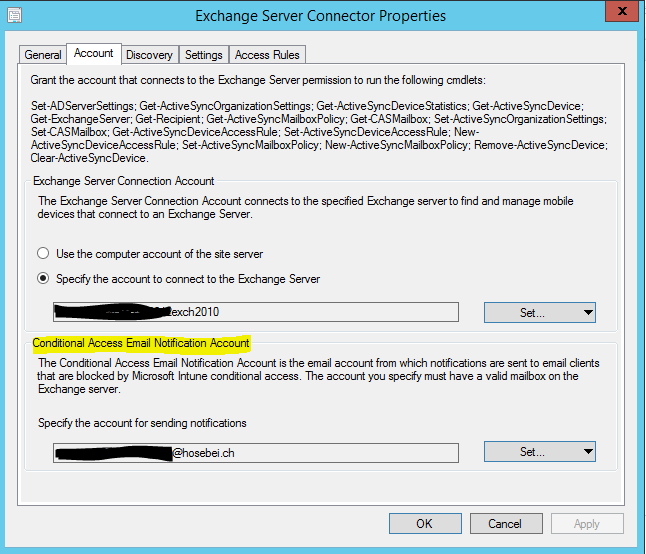Click the dialog title bar system icon
The image size is (646, 554).
click(14, 16)
